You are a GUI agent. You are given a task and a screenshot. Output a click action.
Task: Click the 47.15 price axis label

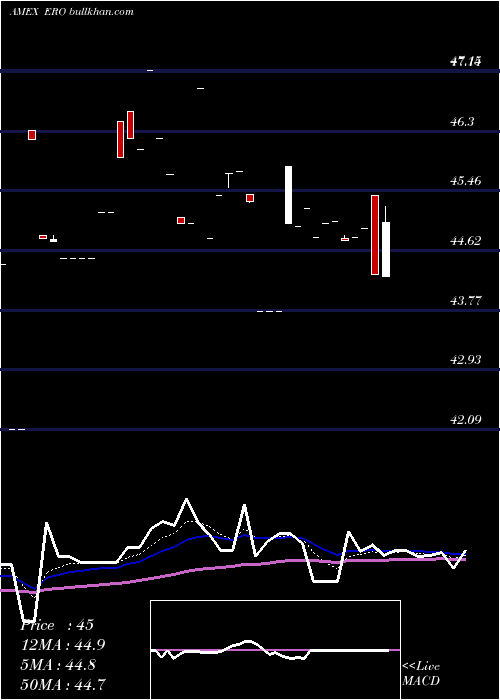(466, 62)
